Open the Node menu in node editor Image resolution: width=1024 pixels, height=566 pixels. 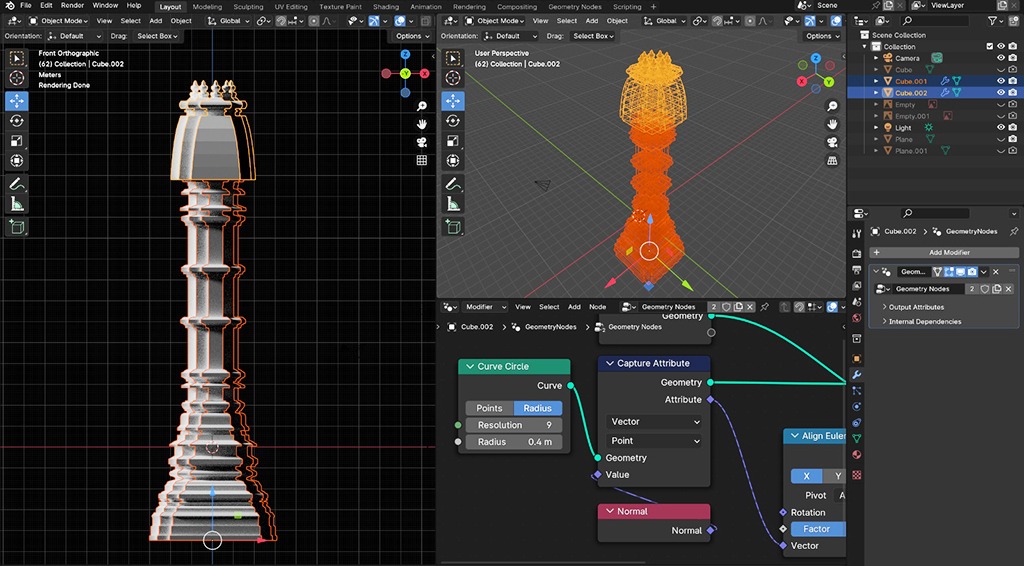pos(598,306)
